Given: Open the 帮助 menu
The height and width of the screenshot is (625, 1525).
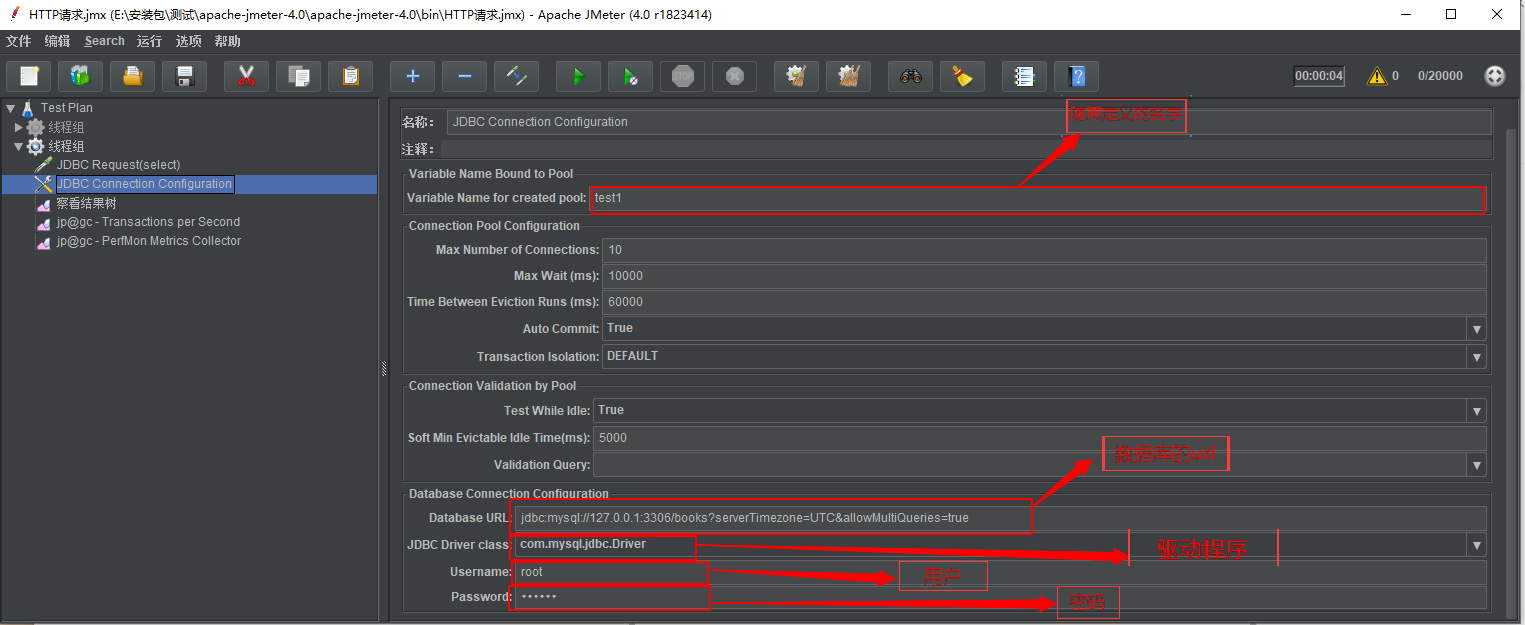Looking at the screenshot, I should (228, 41).
